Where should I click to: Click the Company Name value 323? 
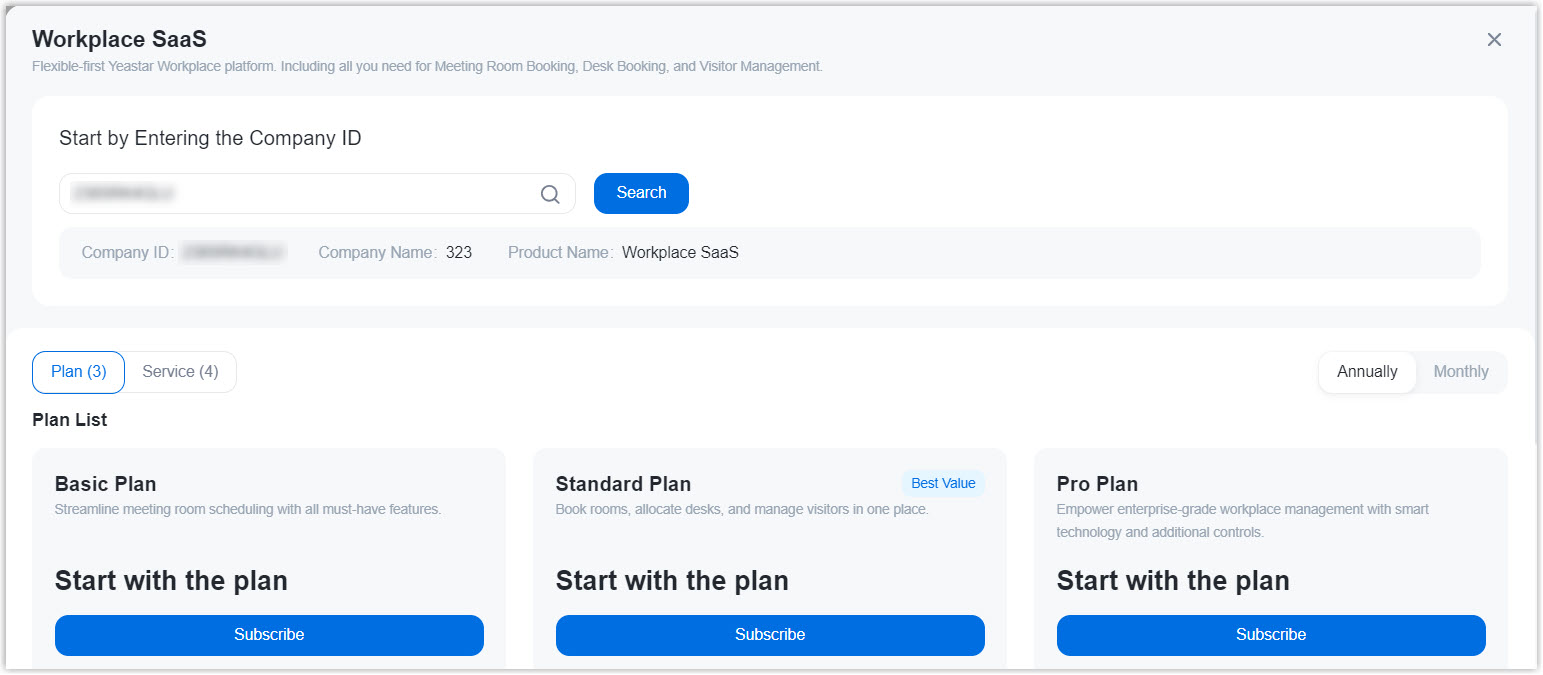point(459,253)
